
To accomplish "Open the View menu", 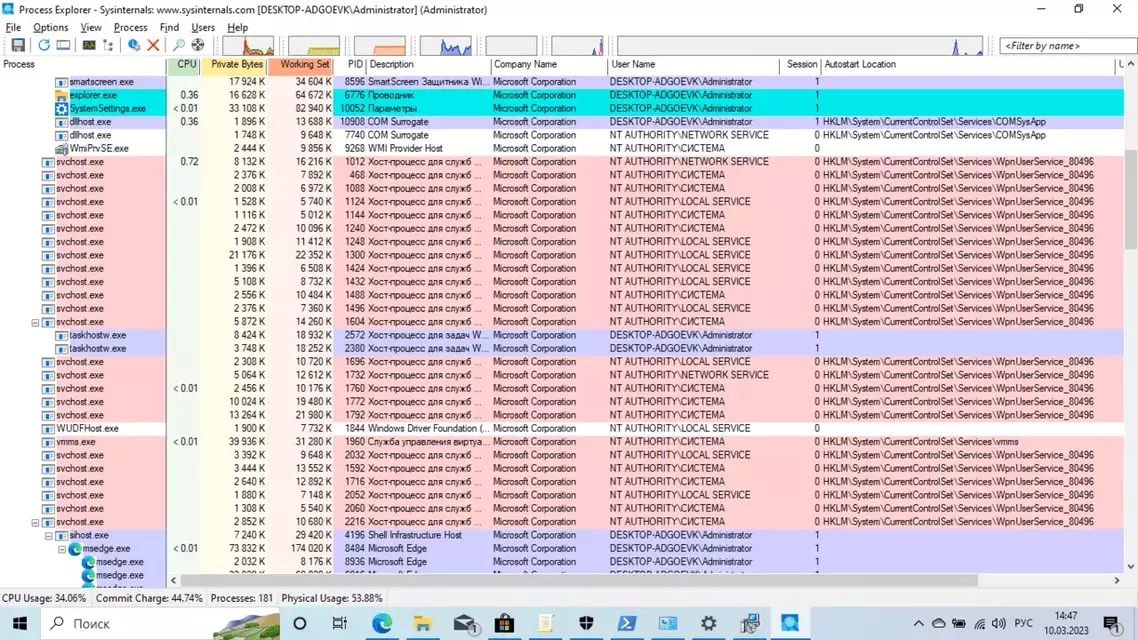I will [x=91, y=28].
